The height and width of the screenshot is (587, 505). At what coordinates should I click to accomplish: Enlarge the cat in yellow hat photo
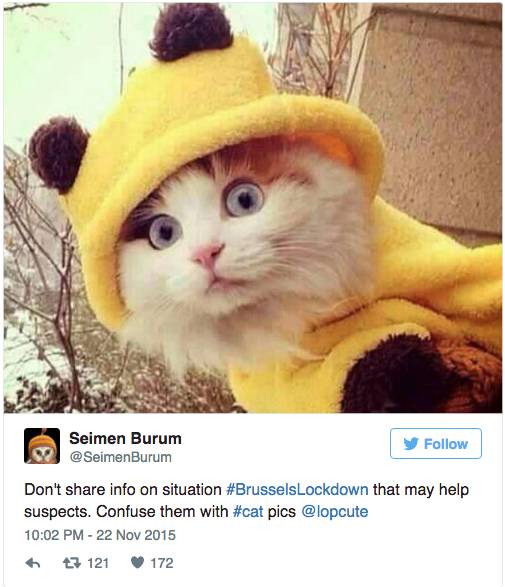pyautogui.click(x=253, y=208)
